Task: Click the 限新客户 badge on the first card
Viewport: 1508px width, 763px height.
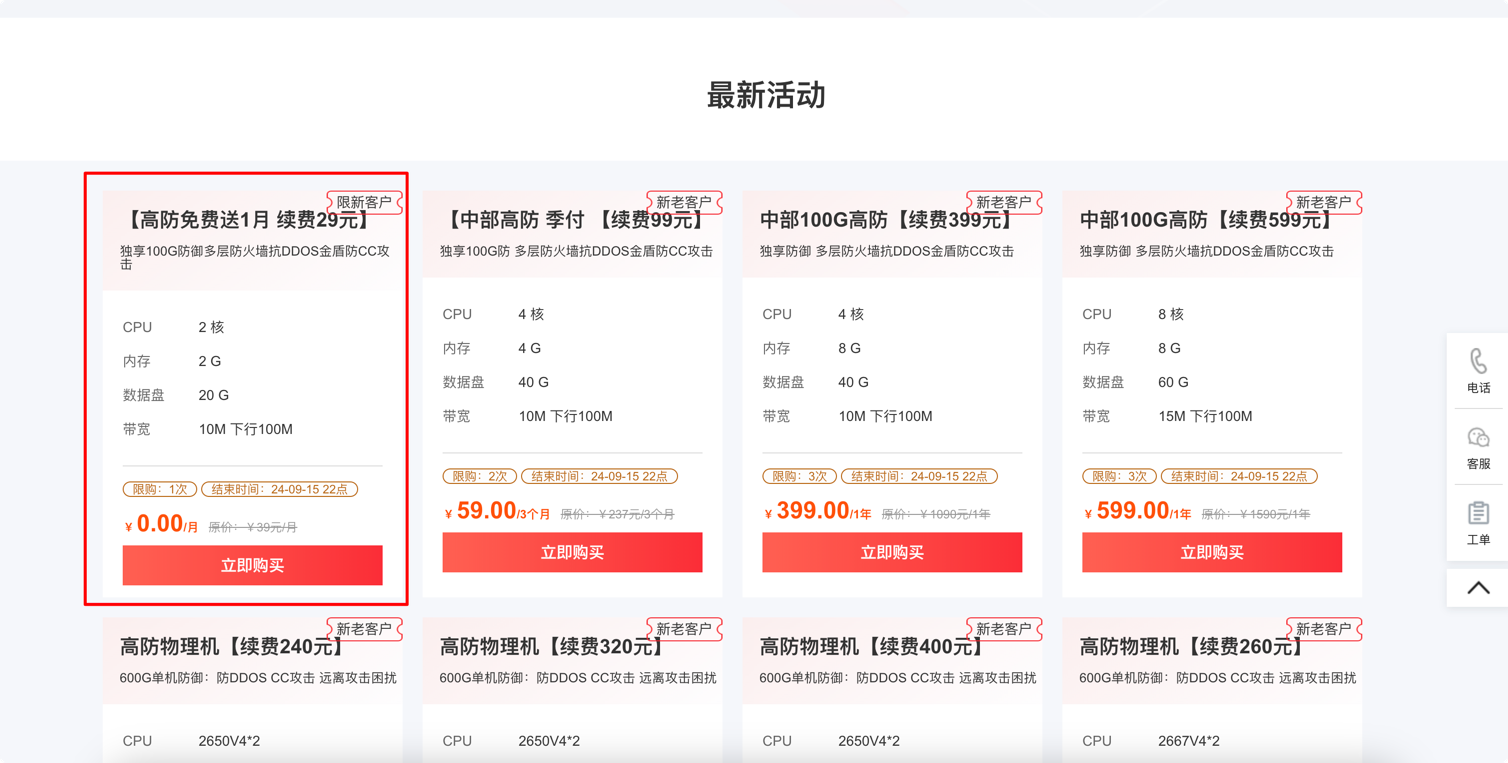Action: point(364,202)
